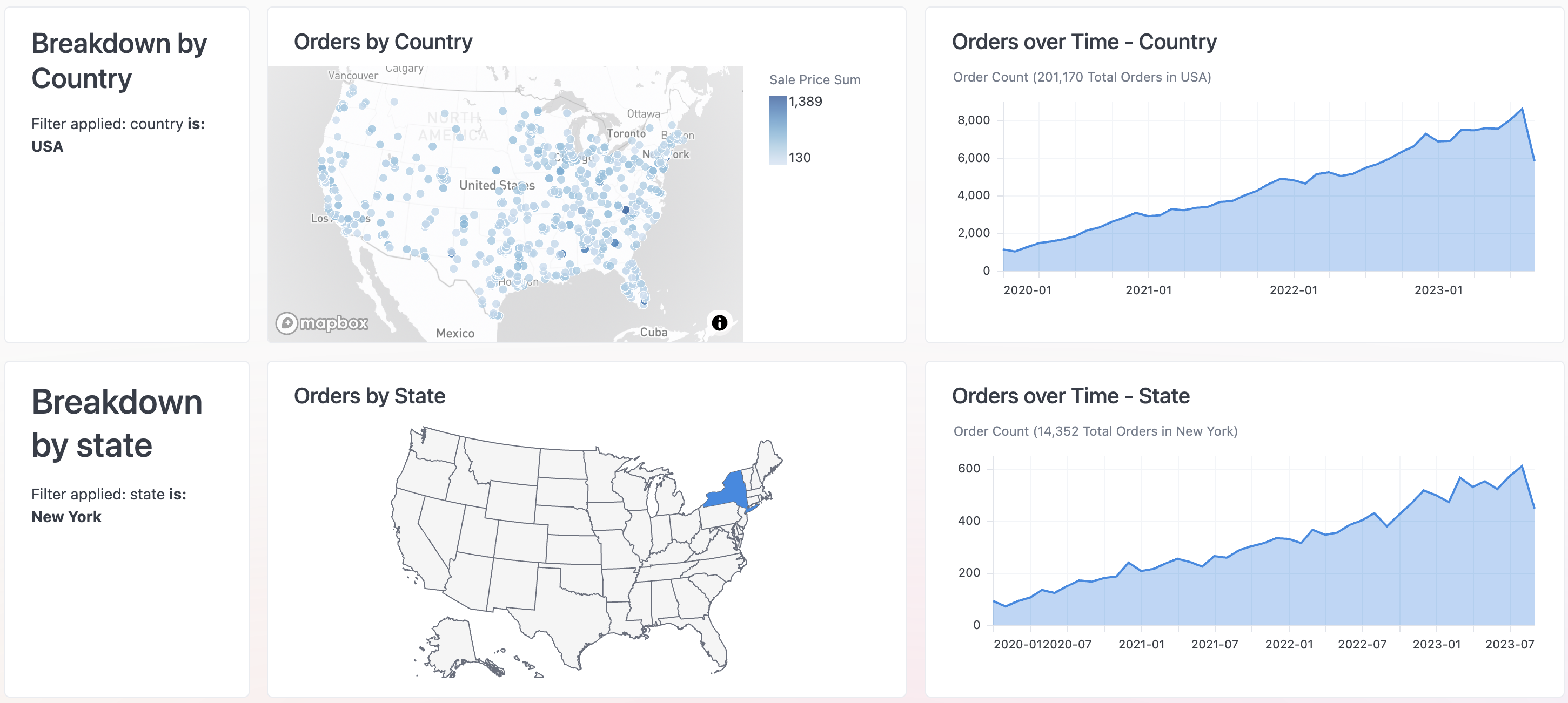Click the 2021-01 label on country chart

[1148, 290]
